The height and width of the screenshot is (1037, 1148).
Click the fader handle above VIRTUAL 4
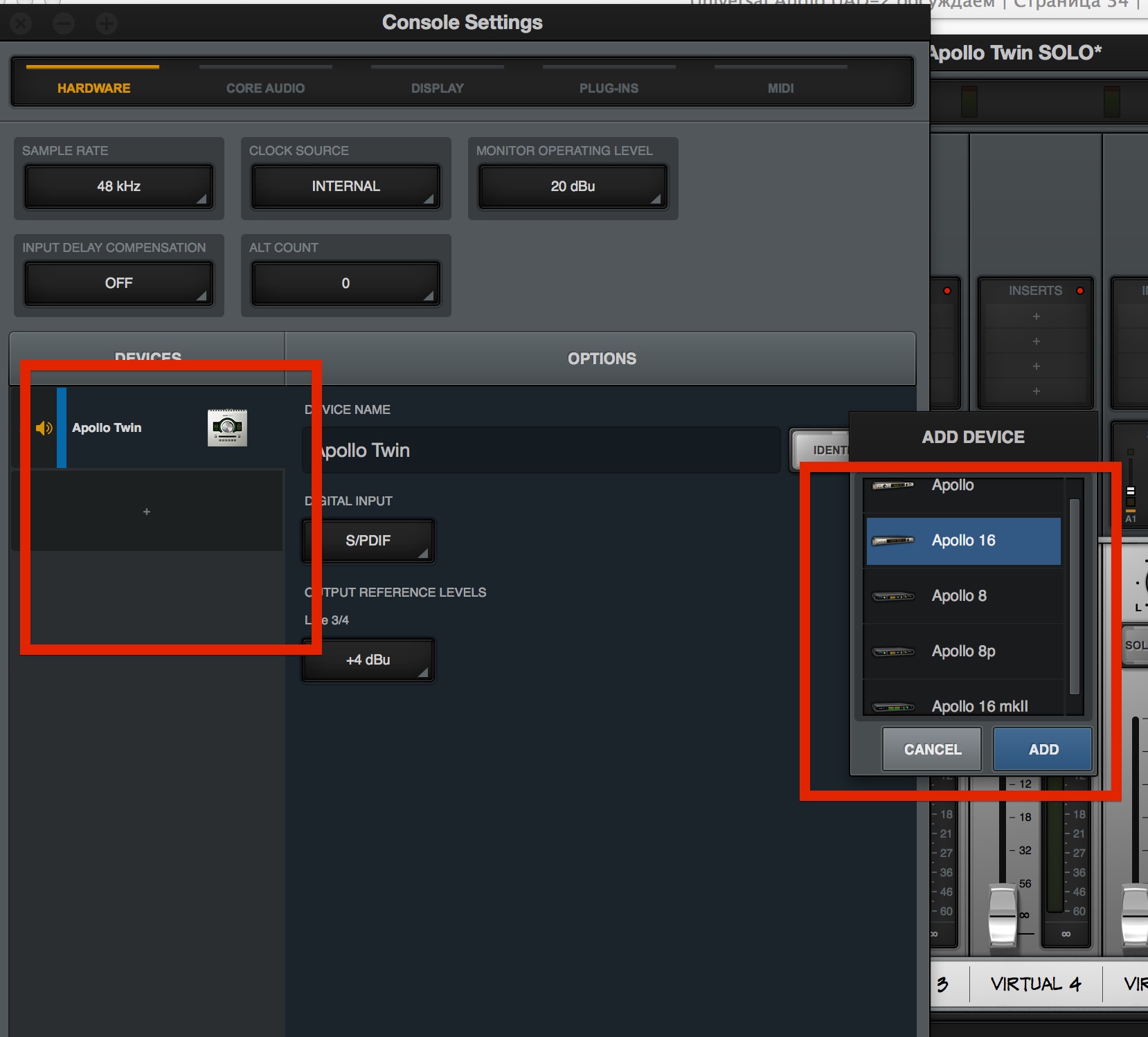click(1002, 915)
